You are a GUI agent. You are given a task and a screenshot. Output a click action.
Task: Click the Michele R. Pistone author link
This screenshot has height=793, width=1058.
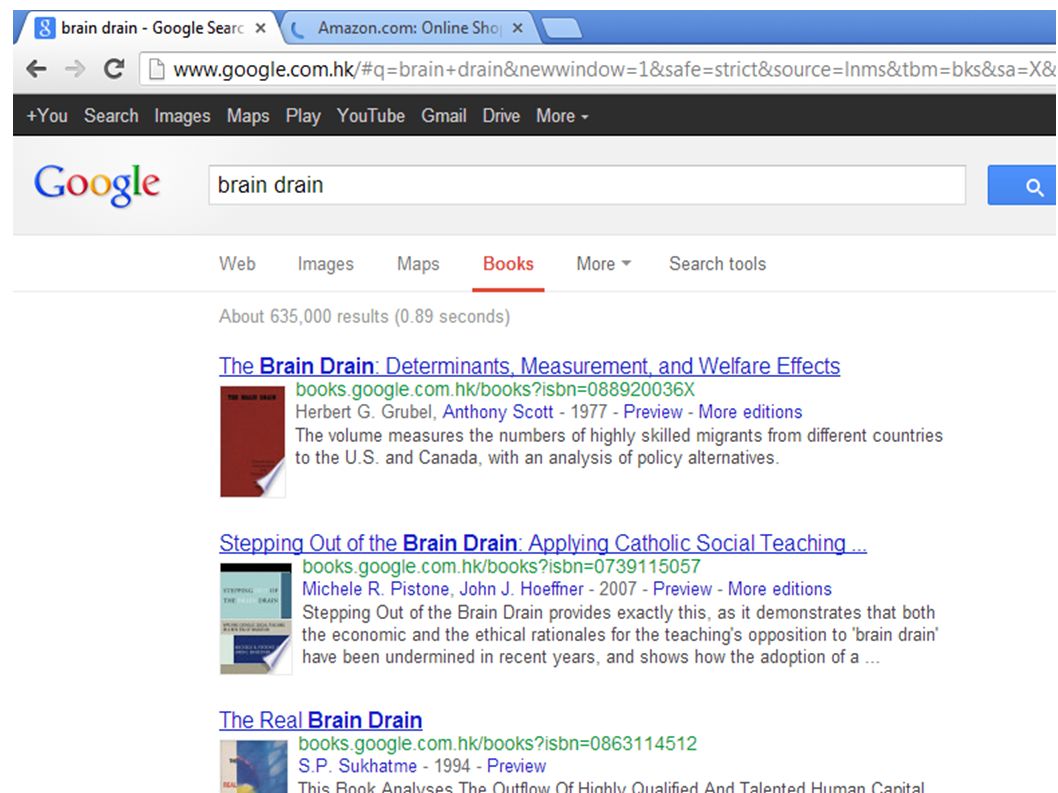coord(375,589)
